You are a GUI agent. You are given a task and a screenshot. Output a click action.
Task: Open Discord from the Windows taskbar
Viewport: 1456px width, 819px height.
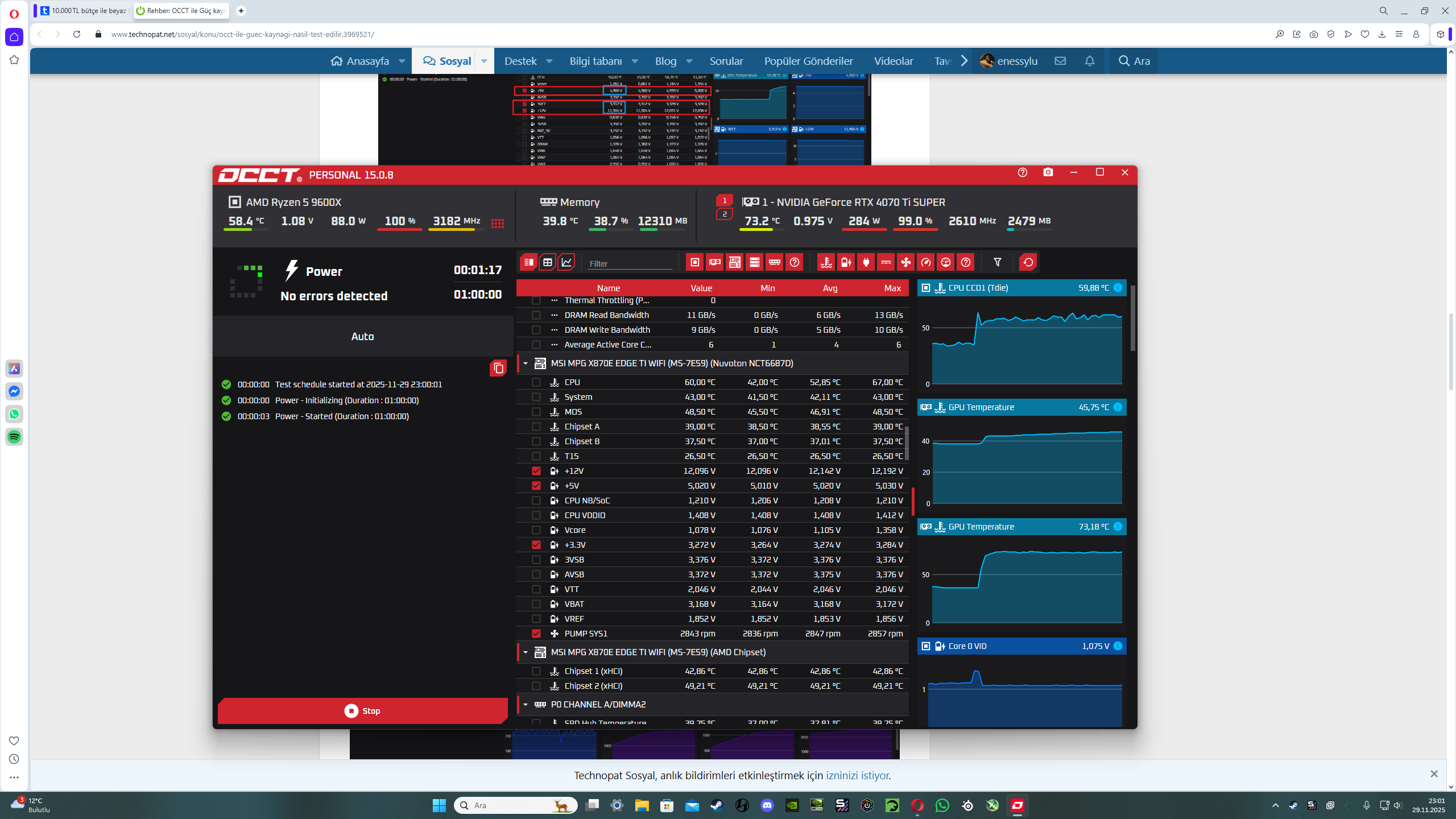tap(767, 805)
